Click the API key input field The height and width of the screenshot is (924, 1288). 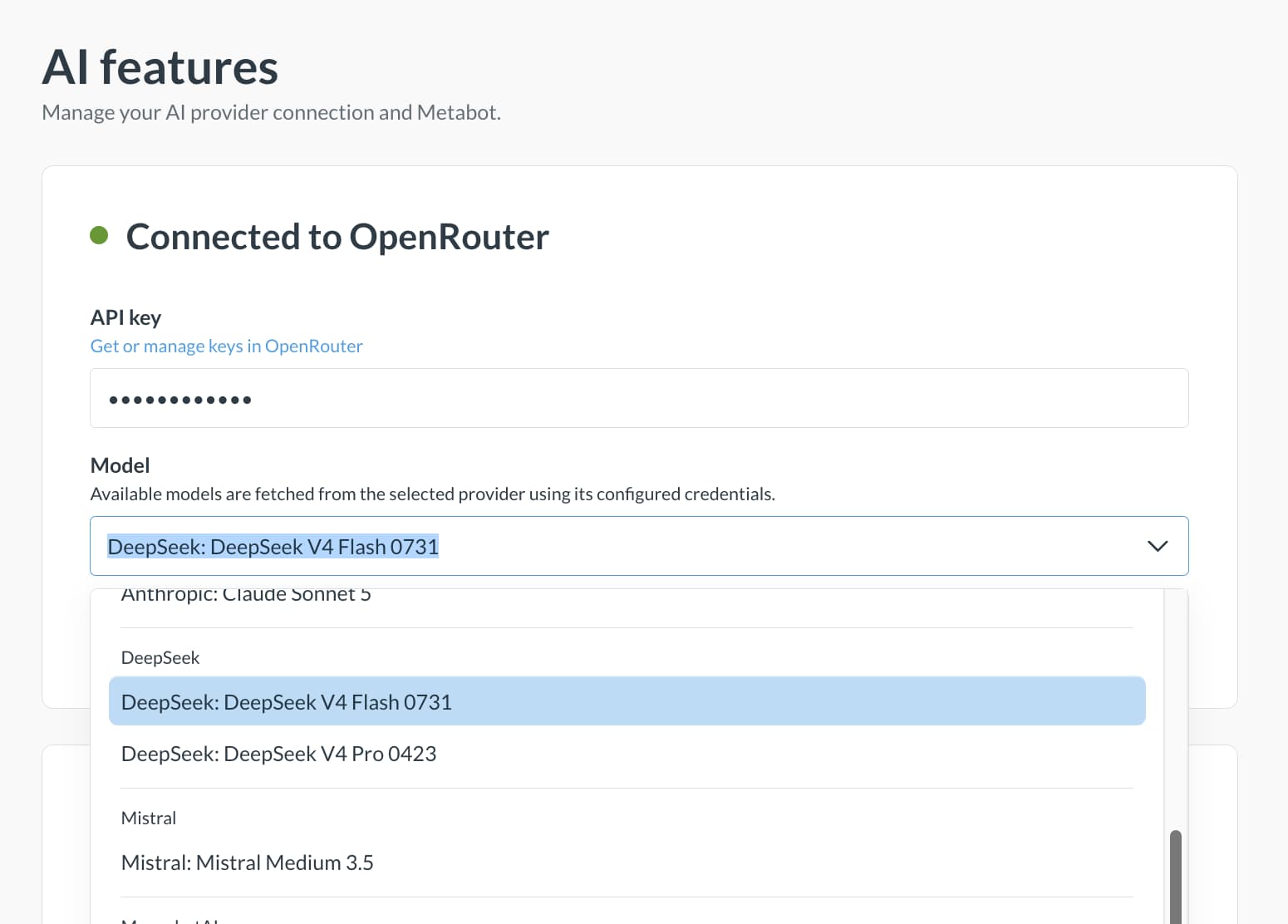tap(639, 398)
